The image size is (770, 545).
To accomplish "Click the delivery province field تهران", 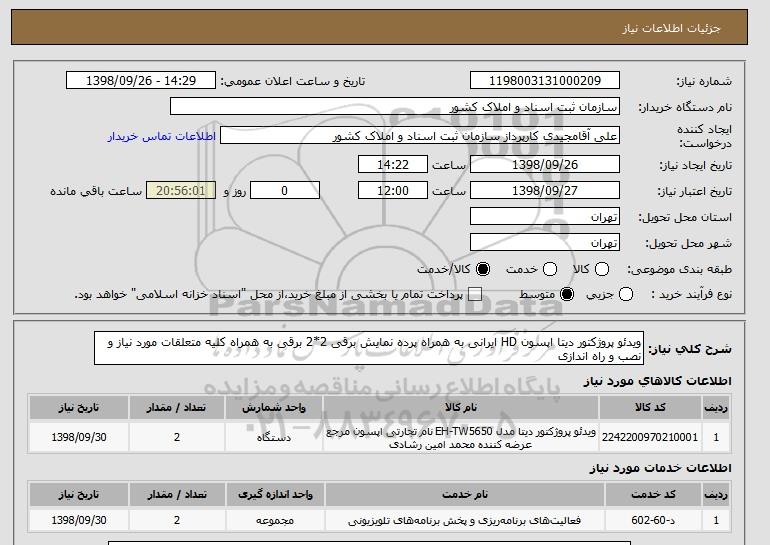I will [x=545, y=217].
